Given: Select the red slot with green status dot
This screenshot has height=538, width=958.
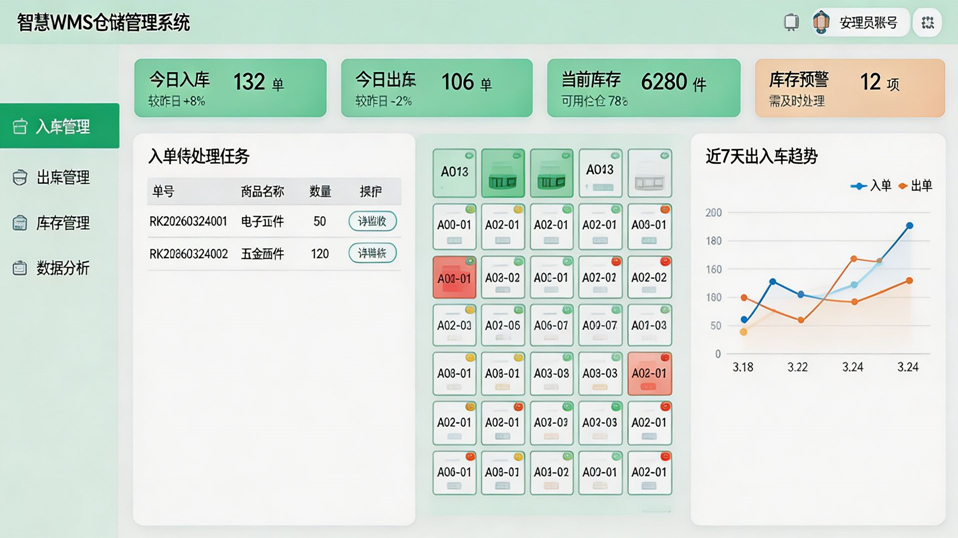Looking at the screenshot, I should (x=455, y=277).
